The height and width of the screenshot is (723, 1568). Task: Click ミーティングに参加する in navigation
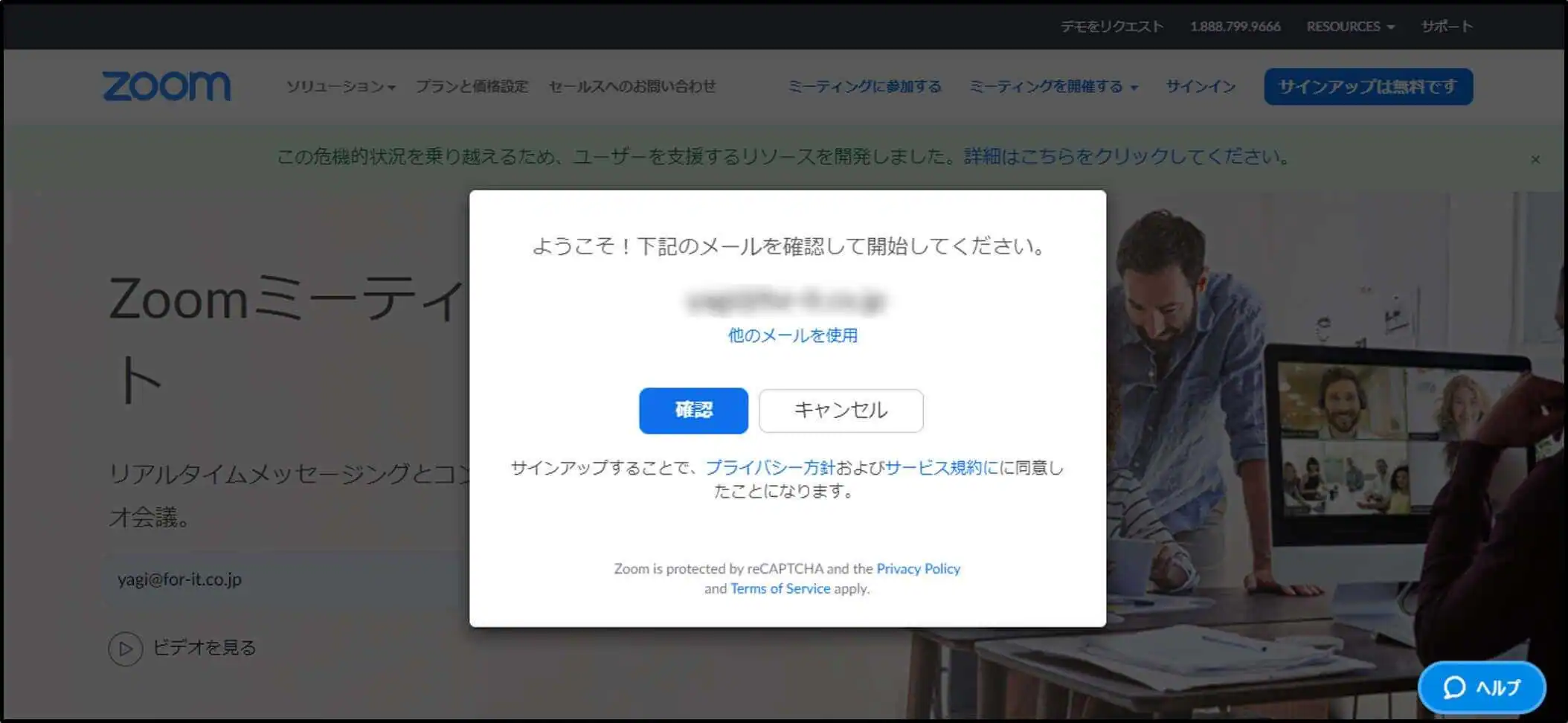(864, 86)
